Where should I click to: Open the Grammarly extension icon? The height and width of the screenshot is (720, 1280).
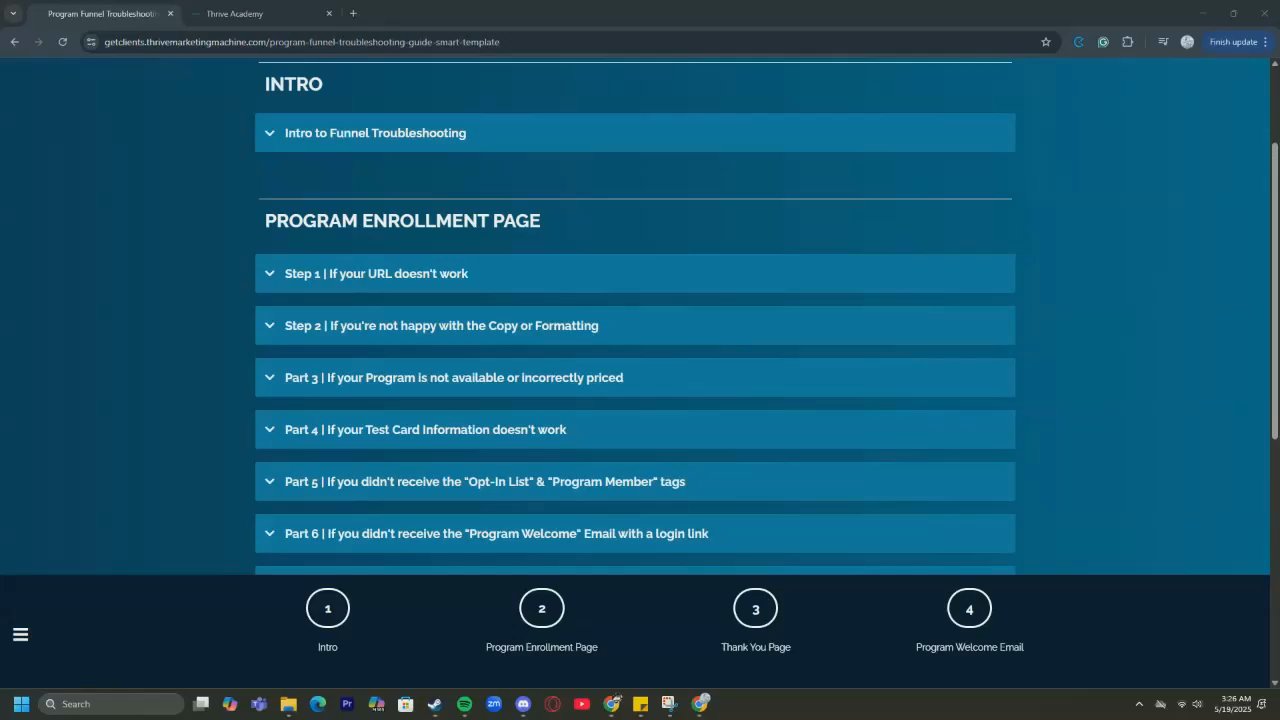click(x=1103, y=42)
